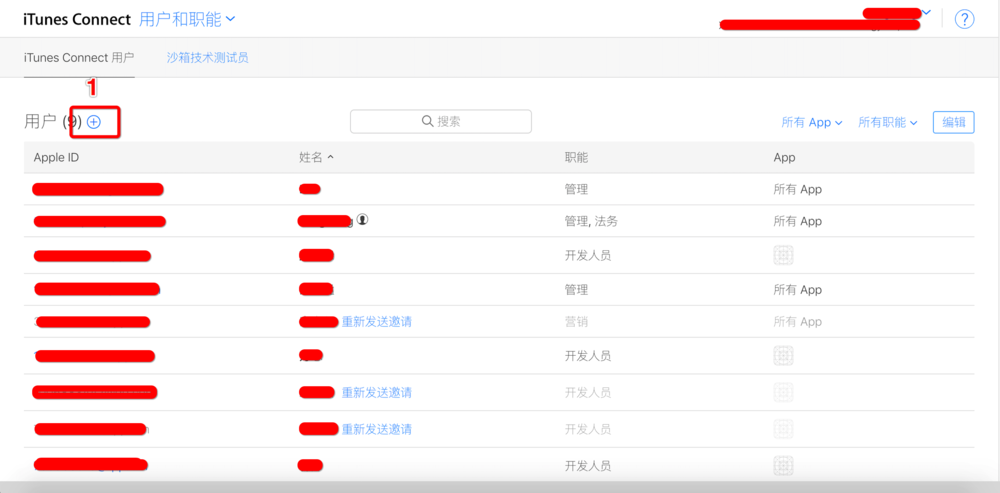1000x493 pixels.
Task: Expand the 所有 App filter dropdown
Action: (812, 122)
